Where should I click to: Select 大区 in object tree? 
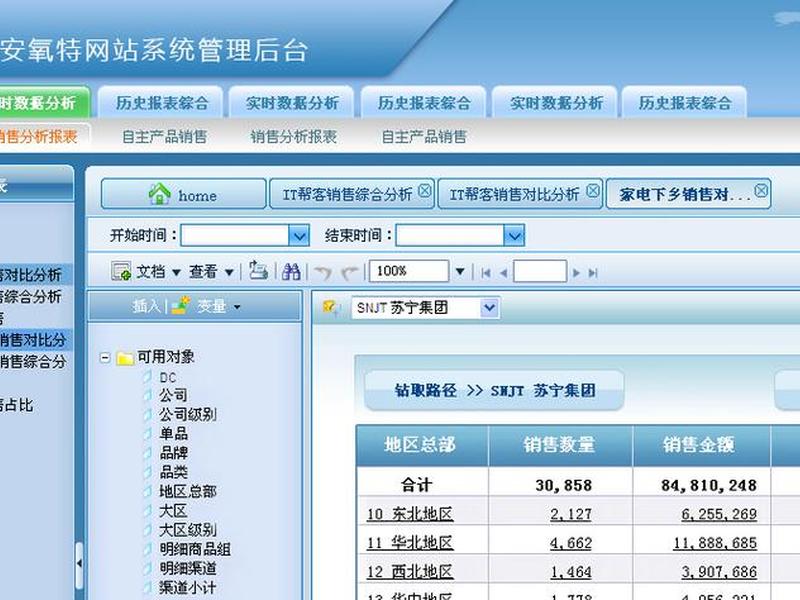tap(173, 510)
